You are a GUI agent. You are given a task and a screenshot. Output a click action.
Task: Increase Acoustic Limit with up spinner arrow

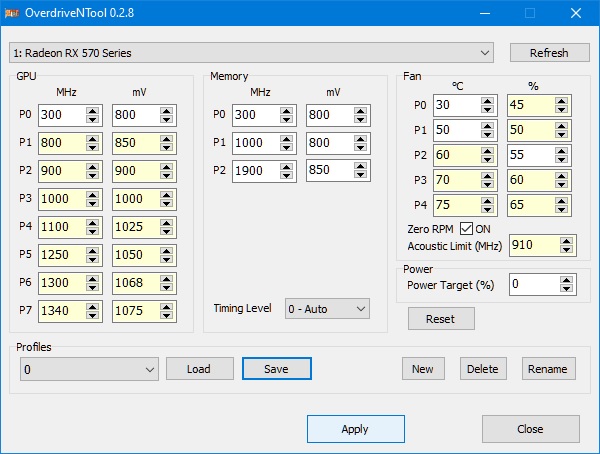coord(566,241)
